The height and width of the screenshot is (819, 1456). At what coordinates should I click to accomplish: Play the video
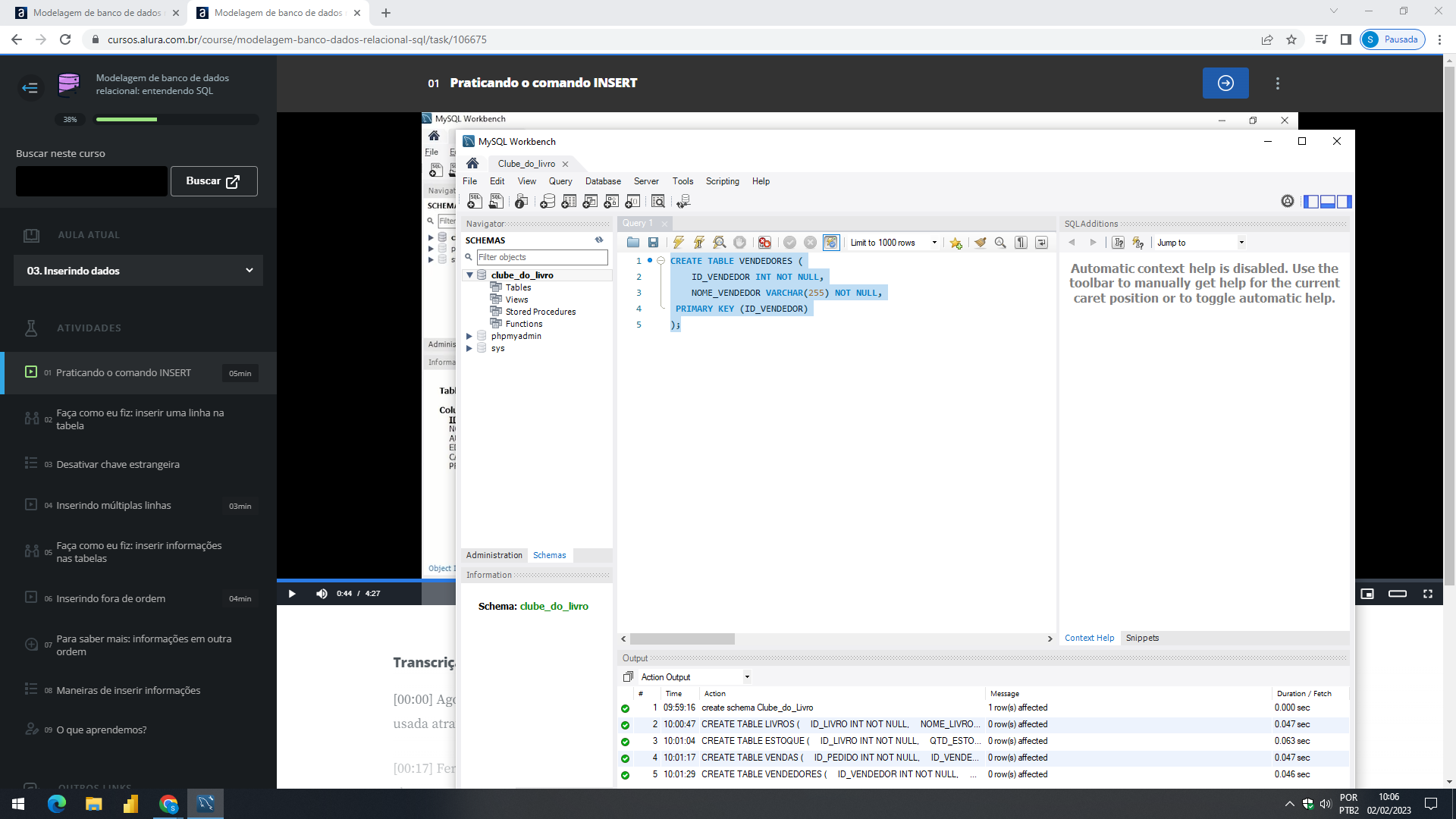coord(292,594)
